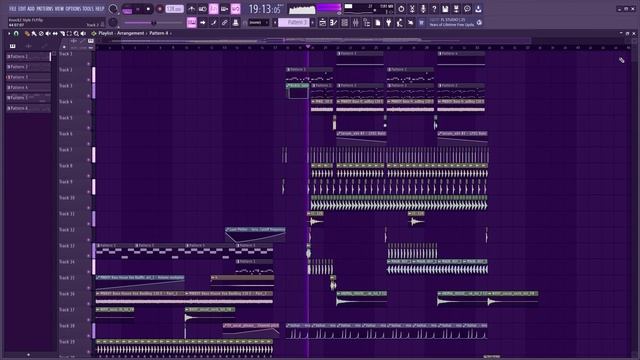The width and height of the screenshot is (640, 360).
Task: Click previous pattern arrow beside Pattern 3
Action: [x=275, y=22]
